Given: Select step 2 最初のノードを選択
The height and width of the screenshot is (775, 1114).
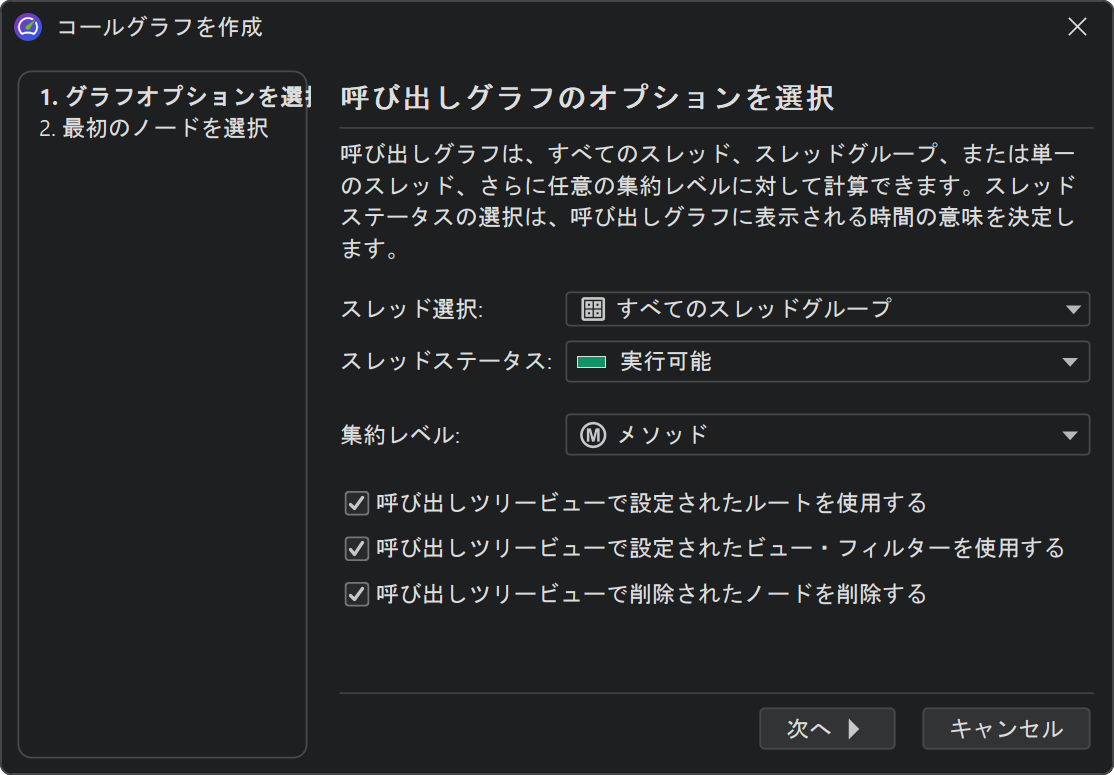Looking at the screenshot, I should (x=154, y=129).
